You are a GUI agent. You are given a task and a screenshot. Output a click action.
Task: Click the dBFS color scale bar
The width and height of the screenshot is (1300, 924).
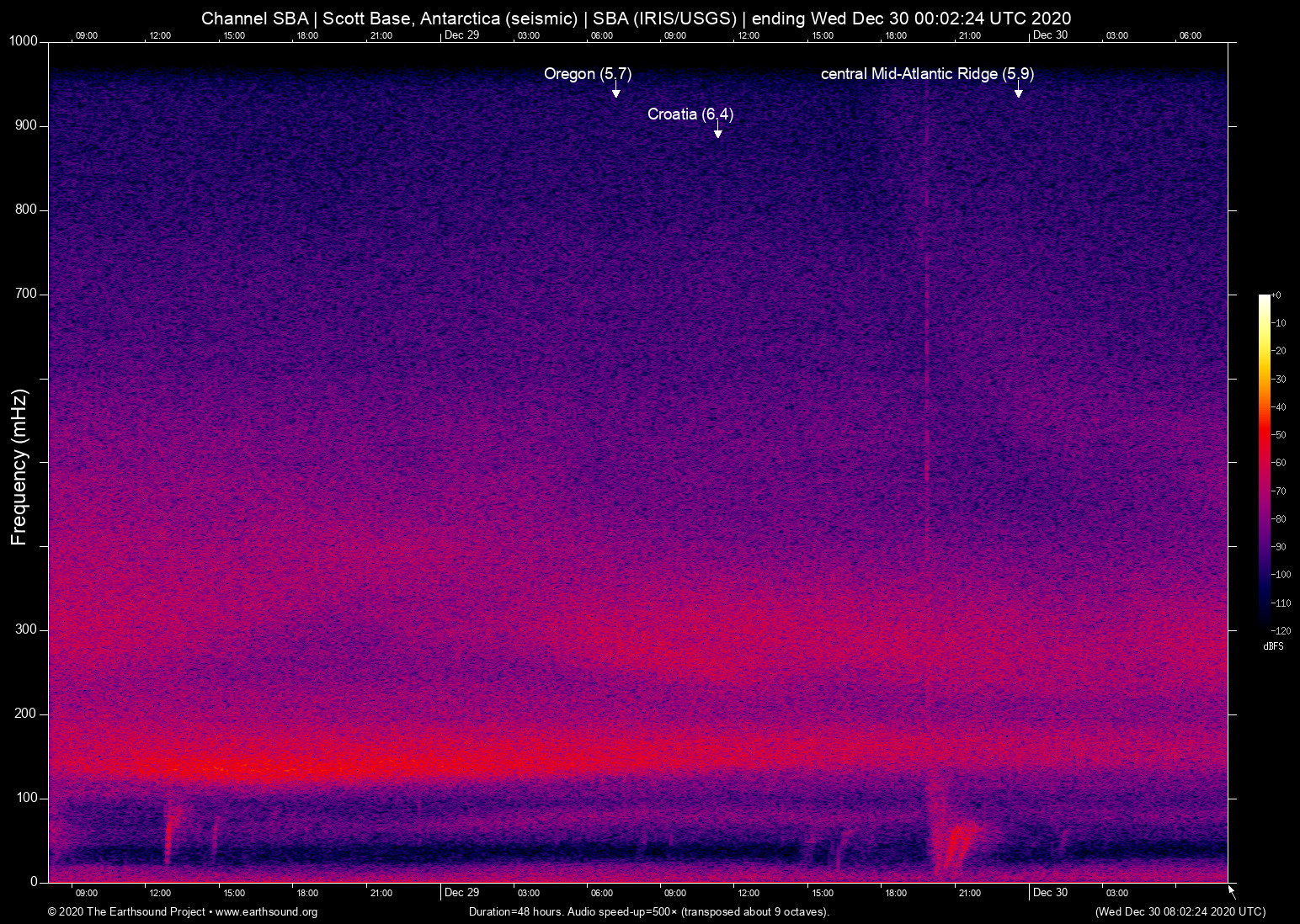pyautogui.click(x=1264, y=462)
